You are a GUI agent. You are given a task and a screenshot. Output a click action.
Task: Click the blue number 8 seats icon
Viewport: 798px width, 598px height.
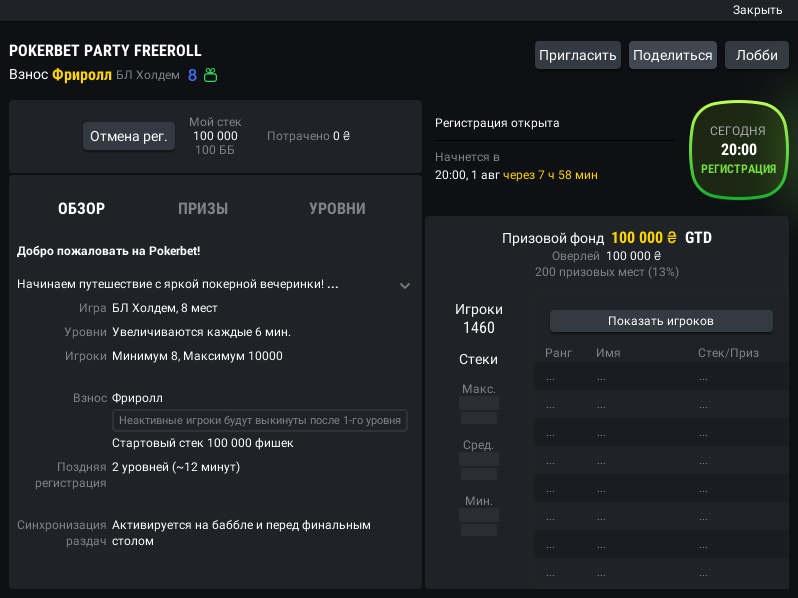[x=192, y=75]
